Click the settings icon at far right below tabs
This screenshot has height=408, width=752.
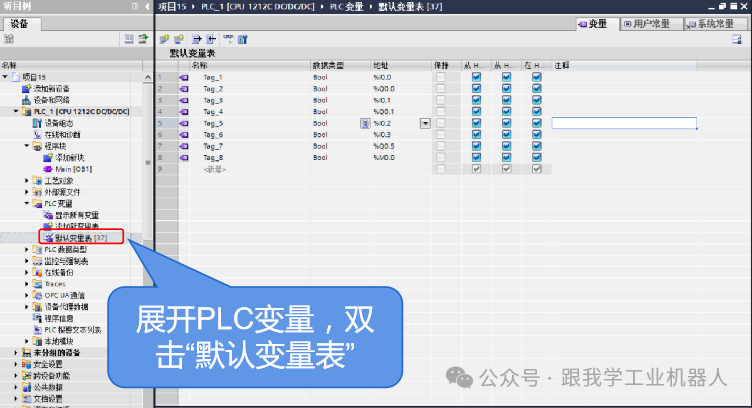tap(738, 39)
